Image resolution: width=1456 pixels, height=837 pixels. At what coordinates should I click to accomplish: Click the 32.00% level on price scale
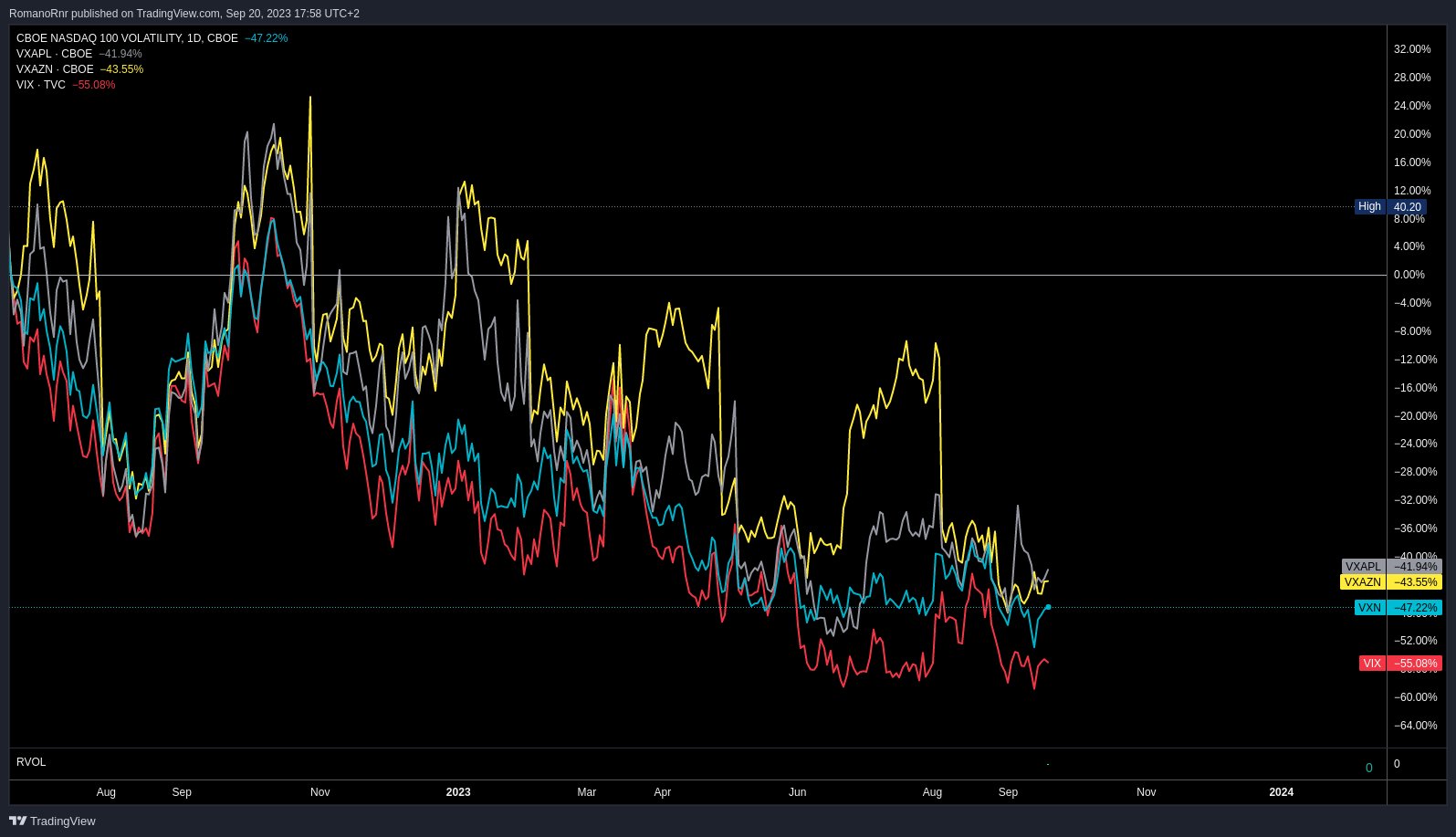pyautogui.click(x=1412, y=49)
